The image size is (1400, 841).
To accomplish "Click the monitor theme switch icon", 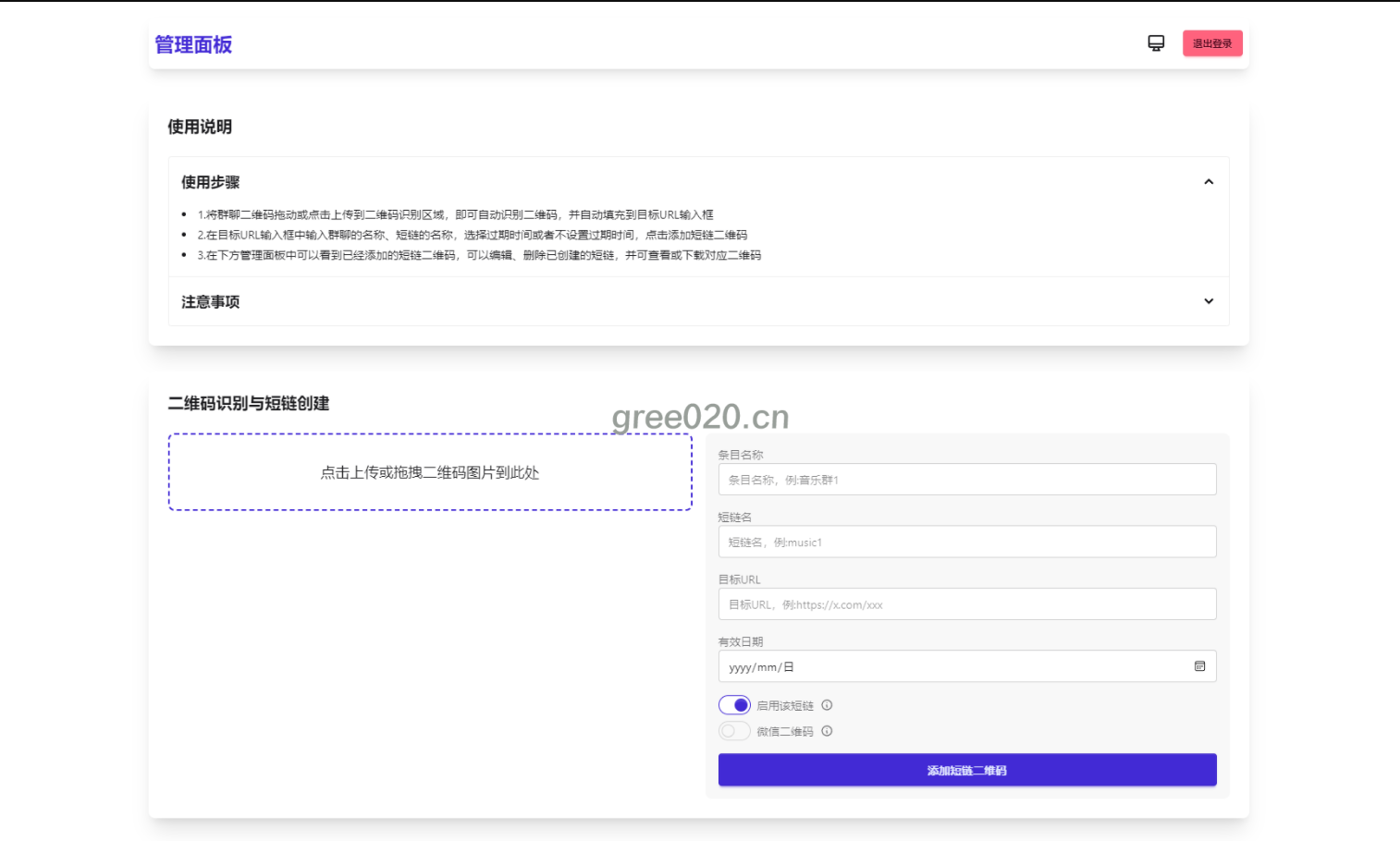I will coord(1156,43).
